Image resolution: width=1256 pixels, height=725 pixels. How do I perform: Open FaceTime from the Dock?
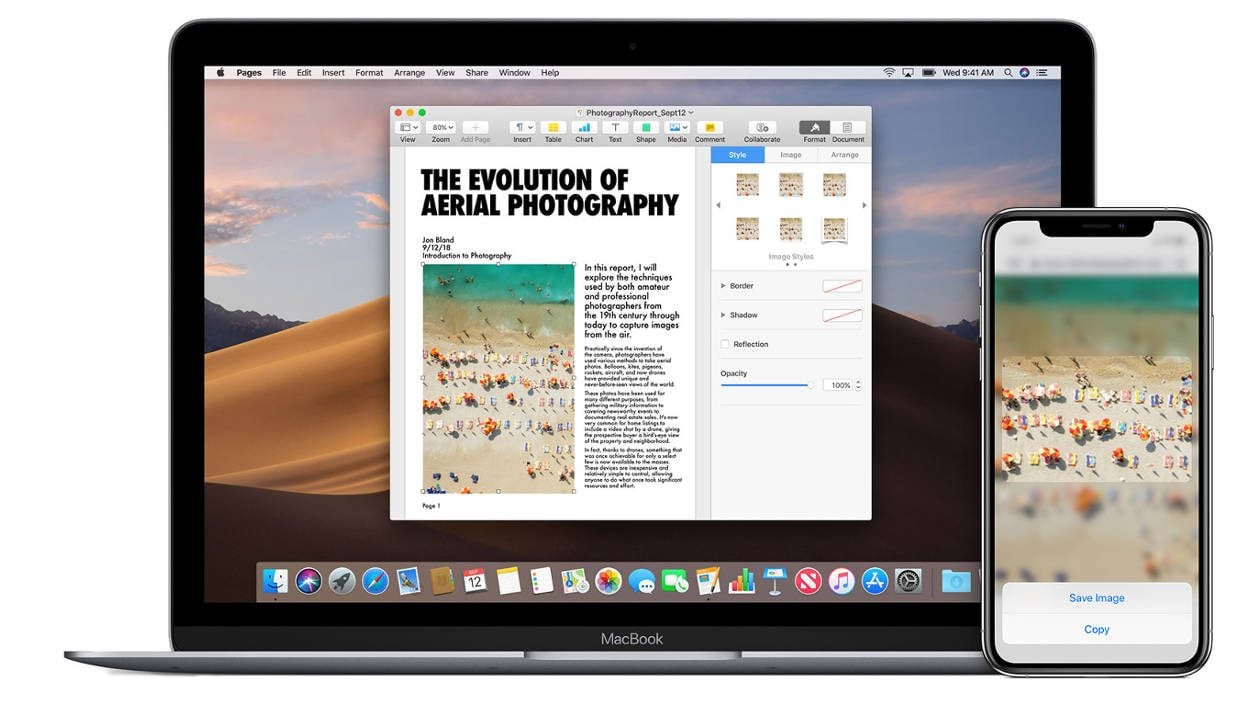tap(675, 580)
